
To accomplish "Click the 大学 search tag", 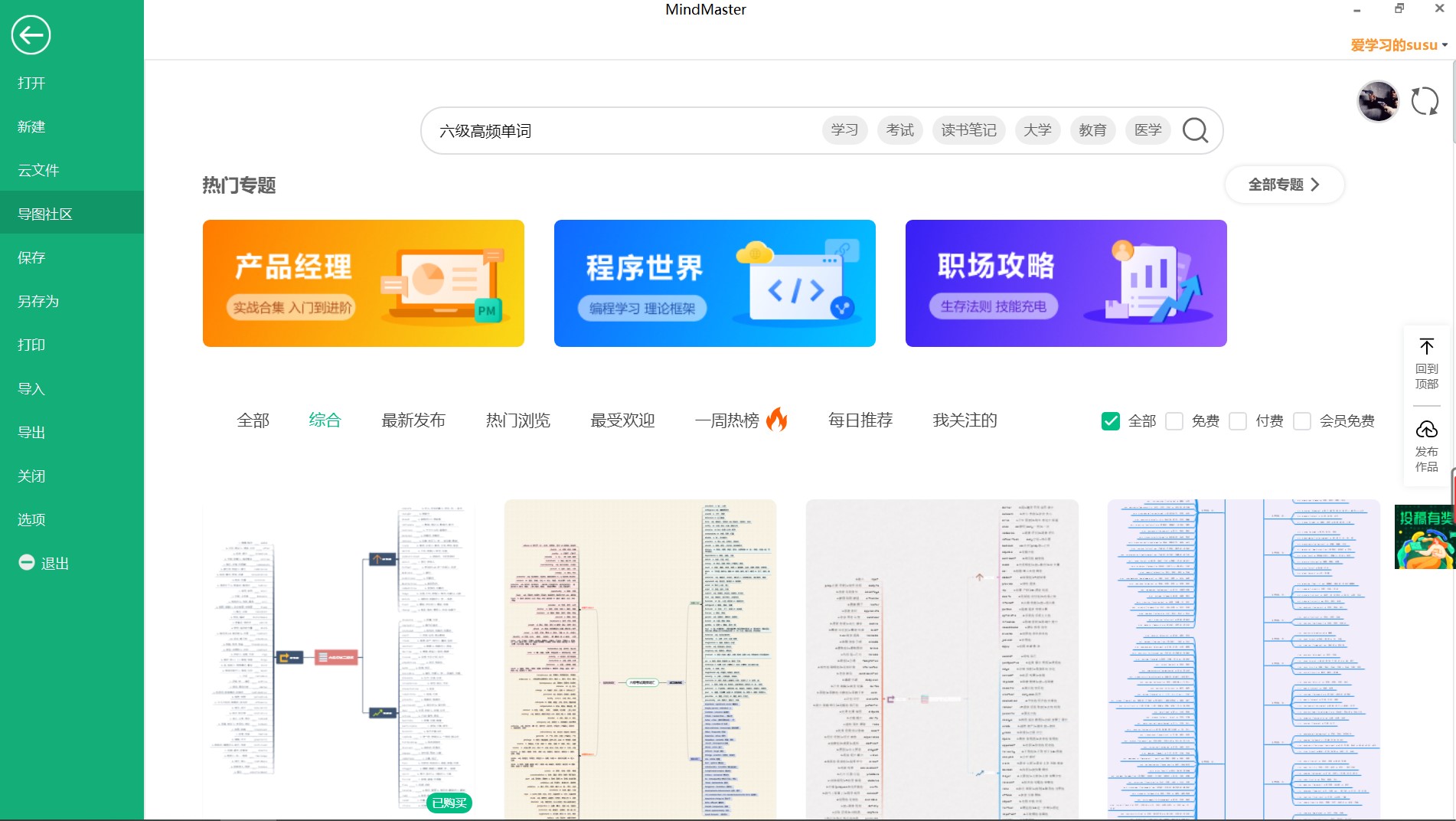I will [x=1037, y=130].
